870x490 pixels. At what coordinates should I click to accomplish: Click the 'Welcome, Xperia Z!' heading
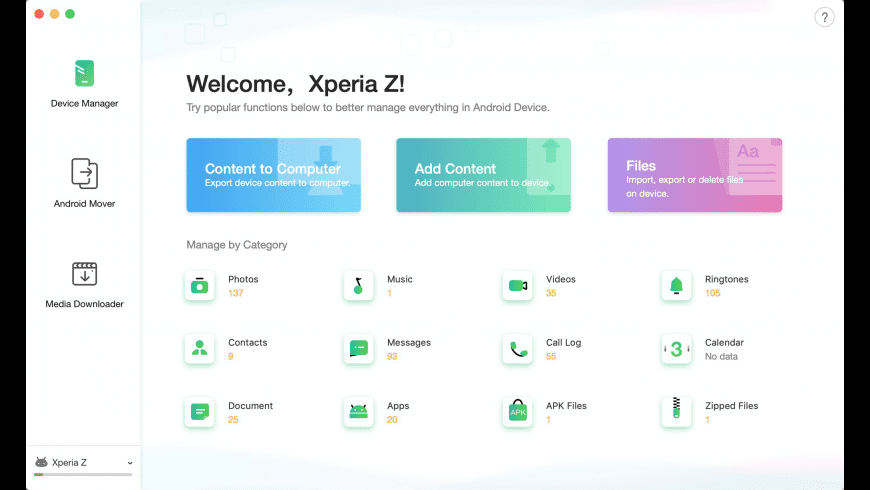[x=295, y=84]
